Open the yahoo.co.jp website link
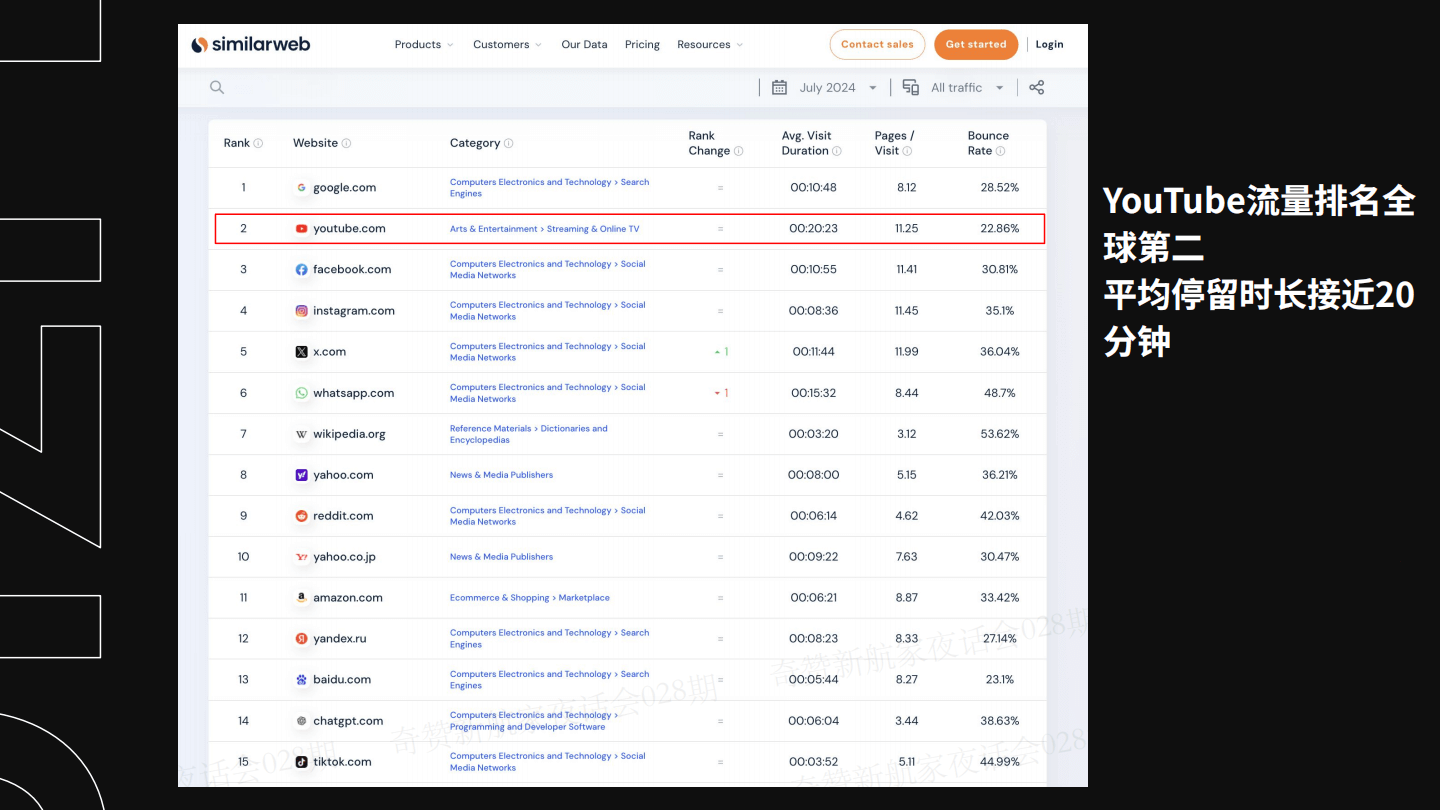The width and height of the screenshot is (1440, 810). pos(344,556)
